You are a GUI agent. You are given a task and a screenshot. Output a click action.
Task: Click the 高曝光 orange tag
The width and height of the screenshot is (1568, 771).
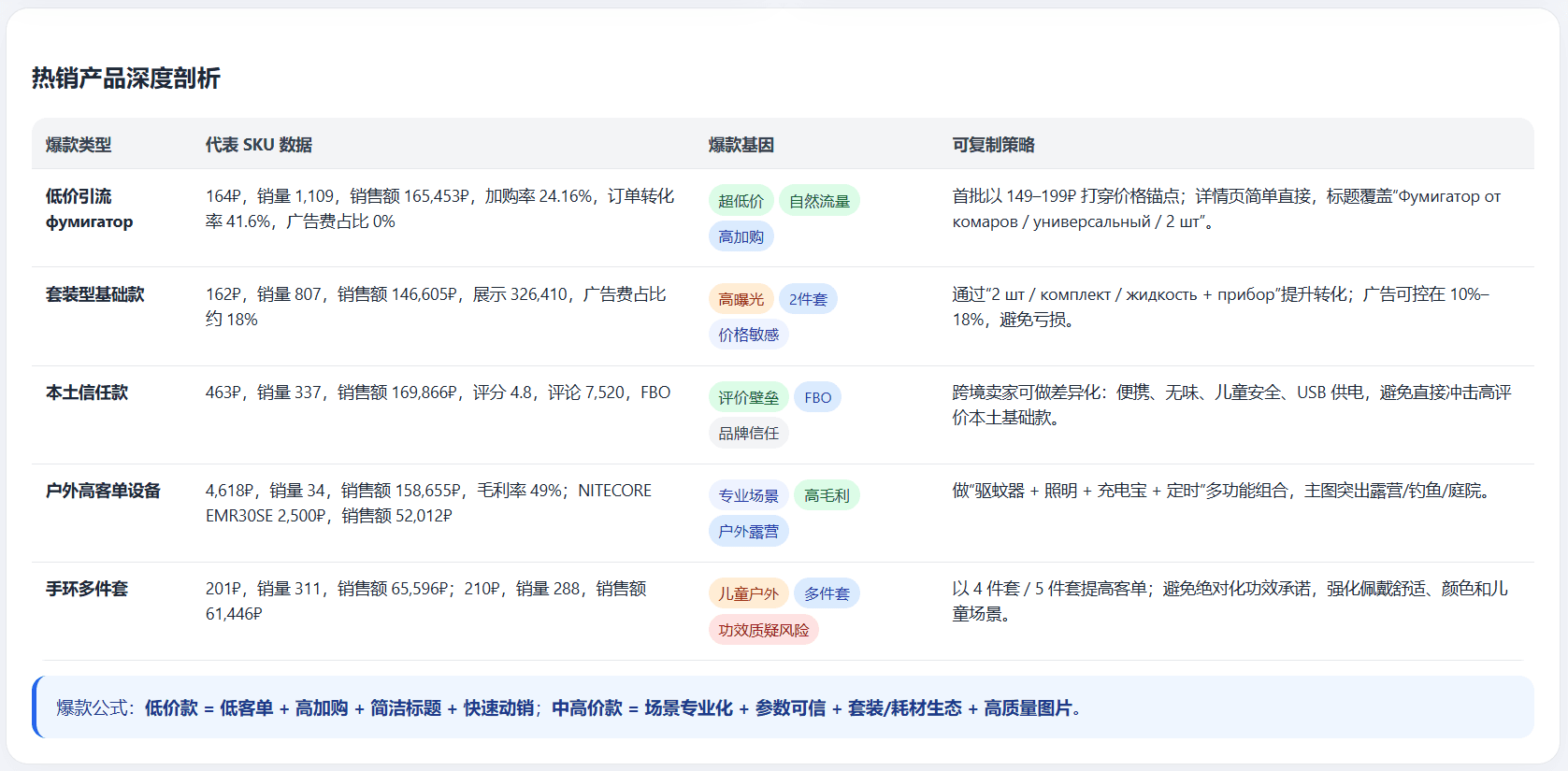coord(741,299)
